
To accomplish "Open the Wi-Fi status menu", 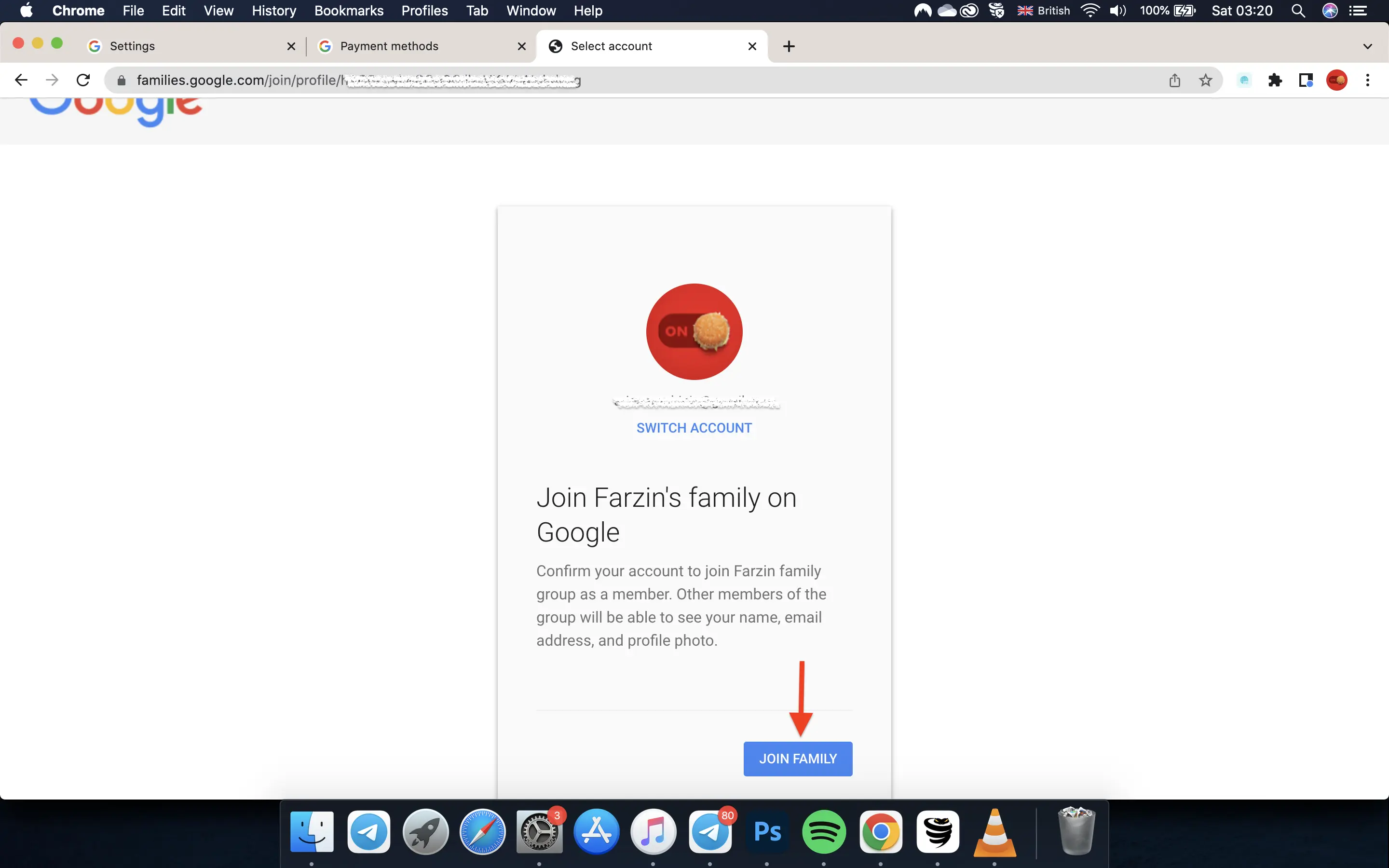I will coord(1089,11).
